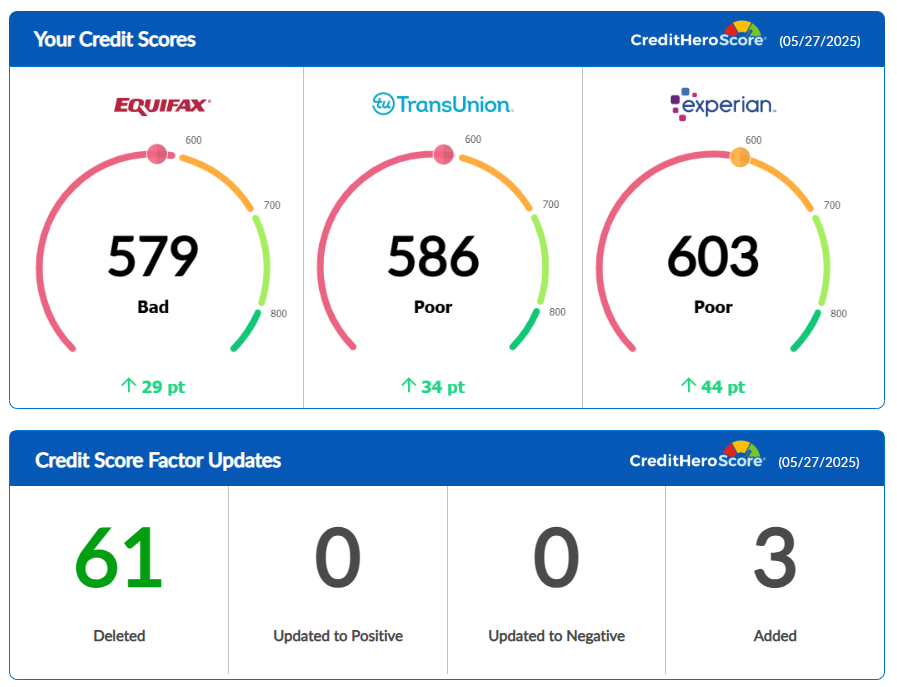The height and width of the screenshot is (687, 897).
Task: Click the Experian orange gauge marker knob
Action: coord(740,157)
